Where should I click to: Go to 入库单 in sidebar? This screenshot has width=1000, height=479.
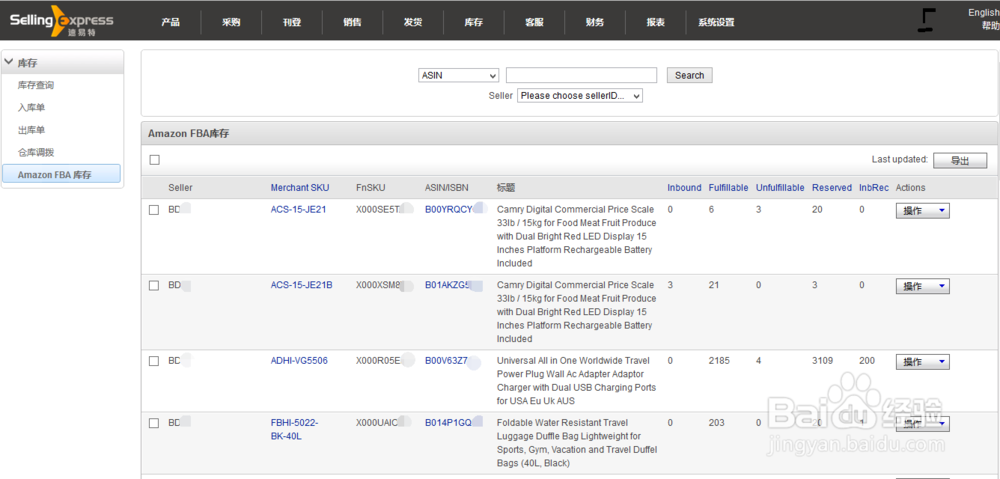(x=31, y=108)
